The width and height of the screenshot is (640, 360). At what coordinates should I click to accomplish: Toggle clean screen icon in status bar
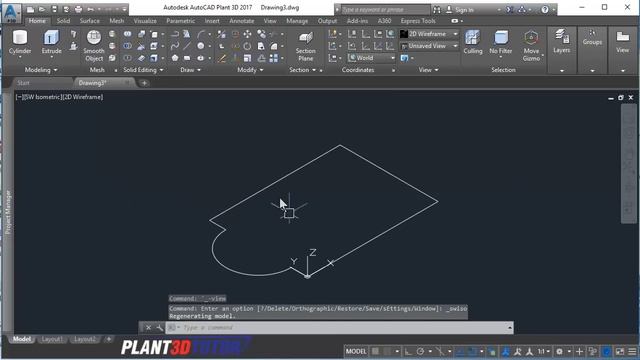click(620, 351)
